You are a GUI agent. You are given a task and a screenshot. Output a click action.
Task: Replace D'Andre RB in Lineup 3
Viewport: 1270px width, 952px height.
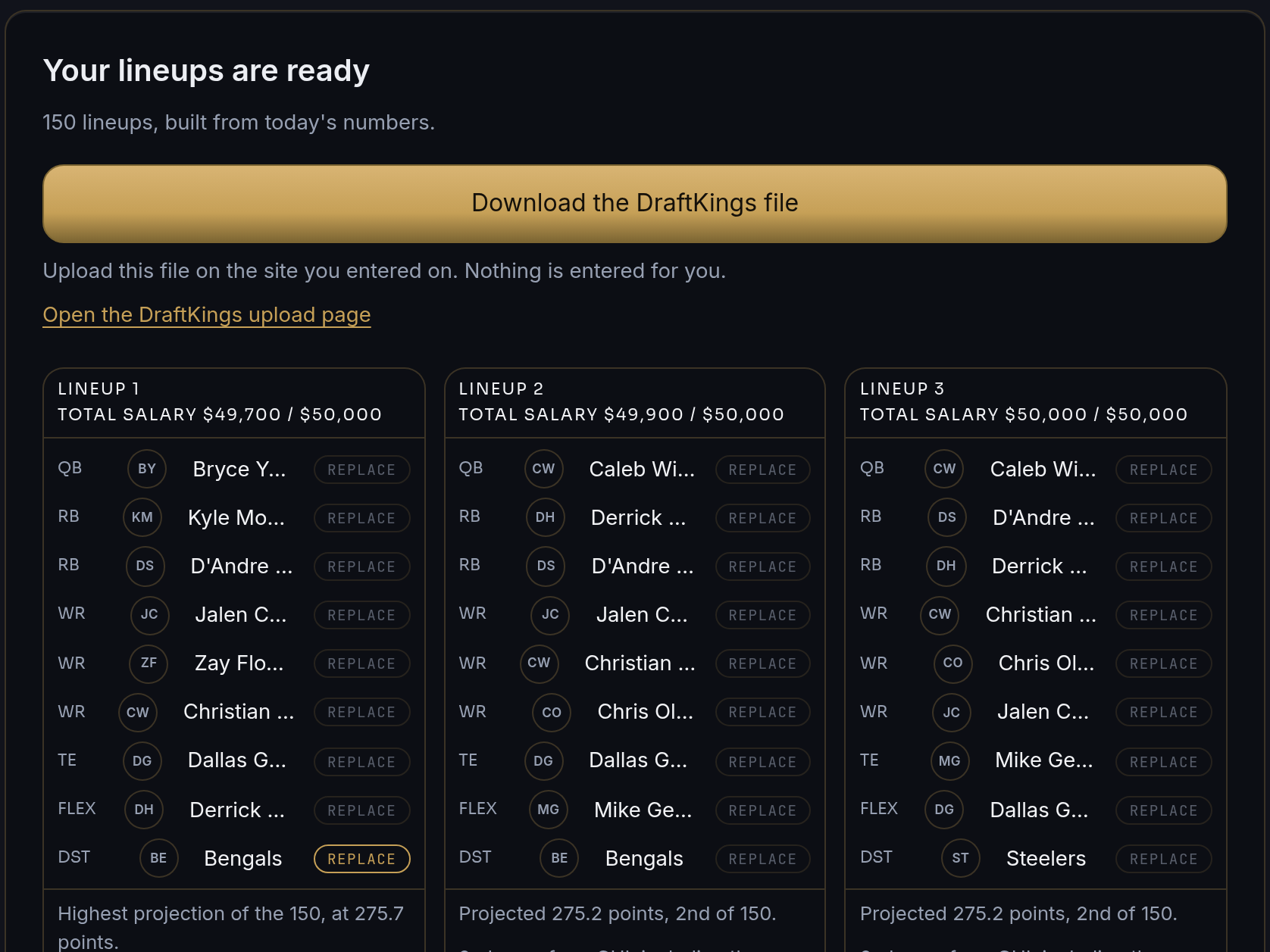point(1163,518)
